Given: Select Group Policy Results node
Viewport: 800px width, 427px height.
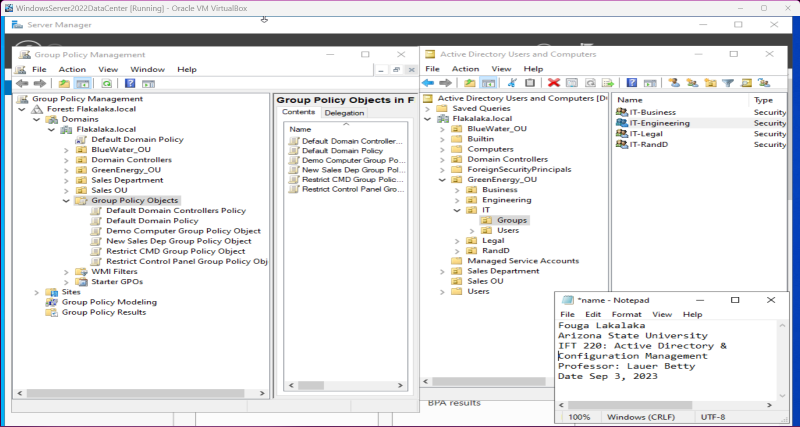Looking at the screenshot, I should (104, 312).
